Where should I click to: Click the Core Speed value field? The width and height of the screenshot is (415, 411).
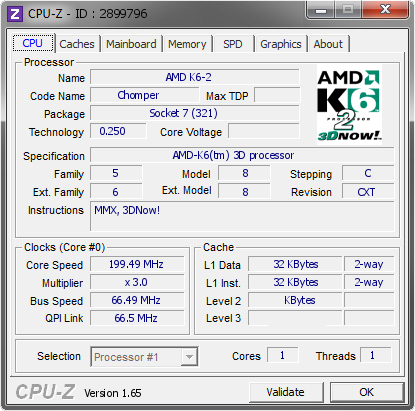[137, 264]
